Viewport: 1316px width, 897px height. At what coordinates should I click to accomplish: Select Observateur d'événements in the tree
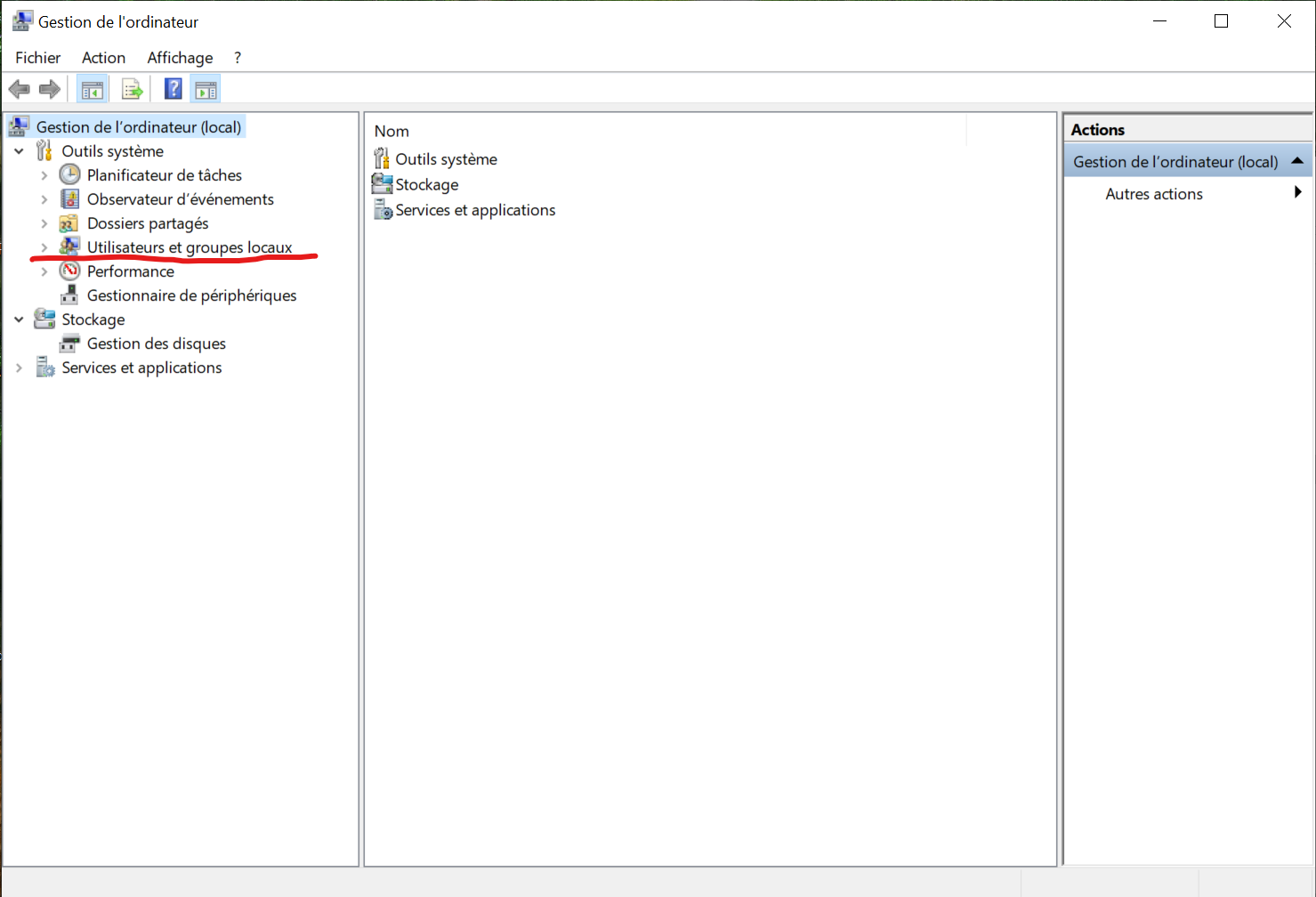coord(181,199)
